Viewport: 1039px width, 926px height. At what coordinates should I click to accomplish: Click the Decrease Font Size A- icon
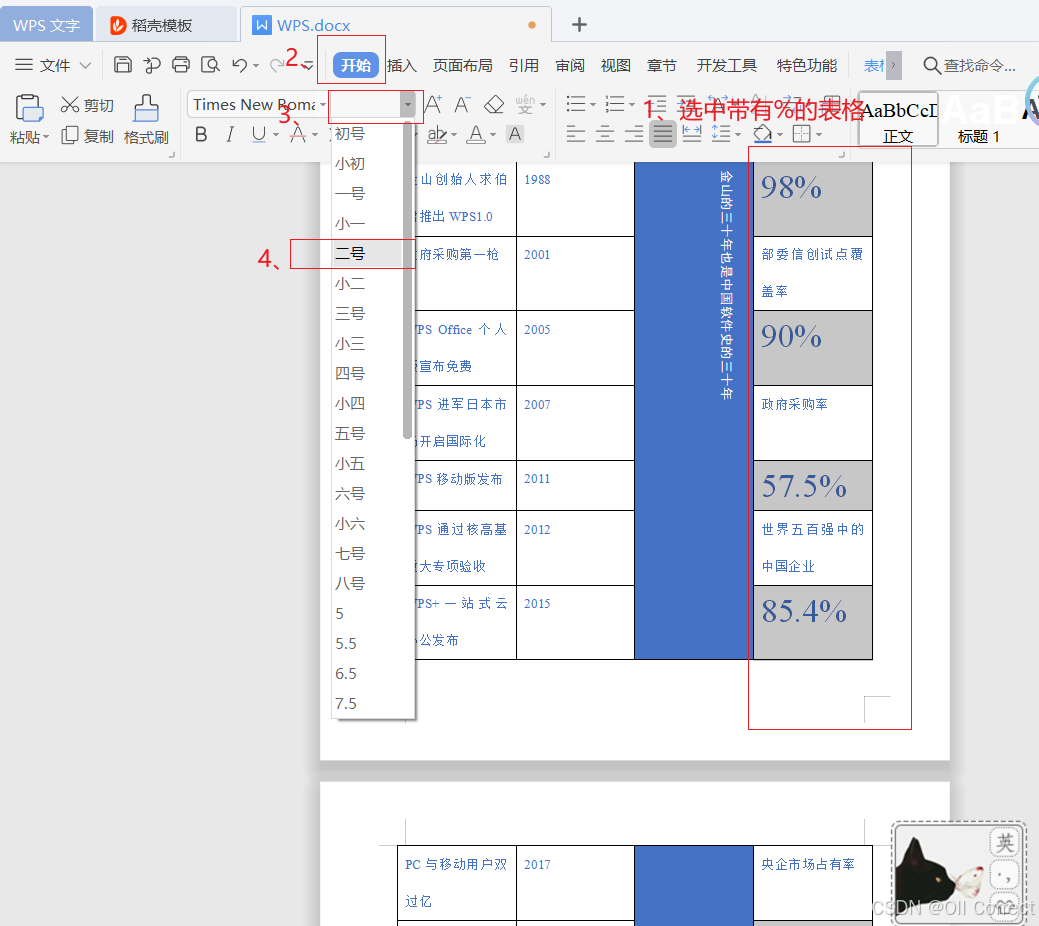[463, 104]
